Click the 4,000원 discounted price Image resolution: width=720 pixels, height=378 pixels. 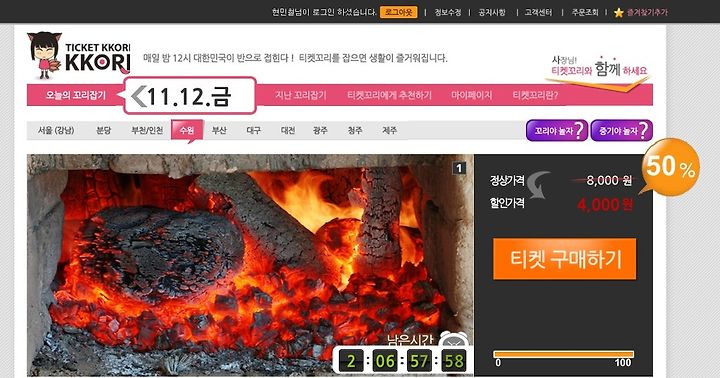[605, 204]
